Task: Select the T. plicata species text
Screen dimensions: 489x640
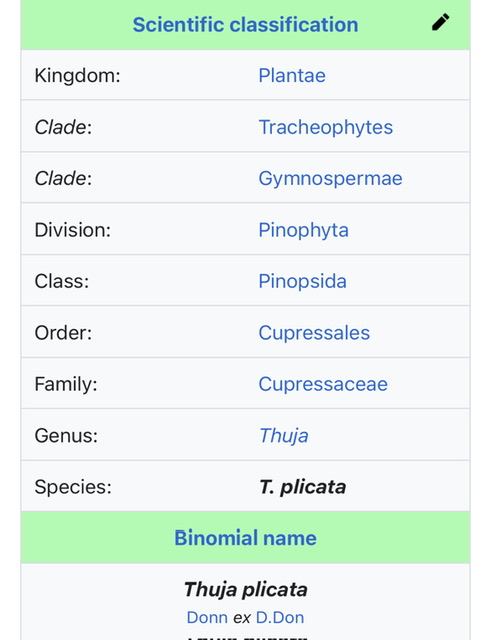Action: tap(302, 487)
